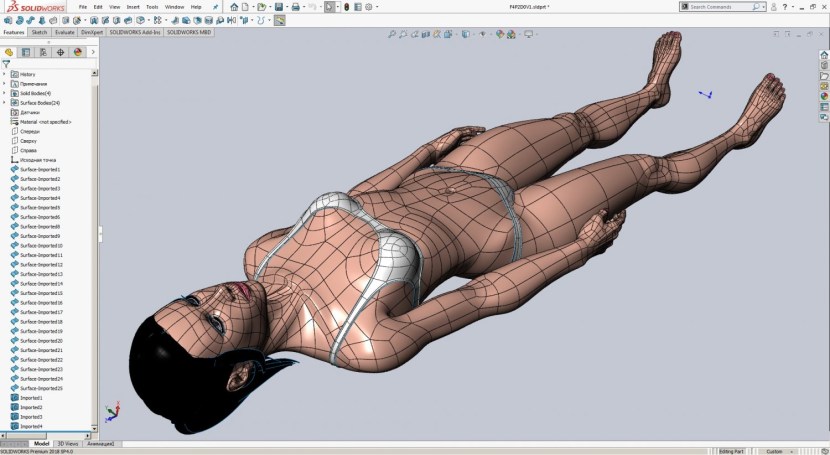Toggle the Hide/Show Items eye icon
The width and height of the screenshot is (830, 455).
(484, 34)
